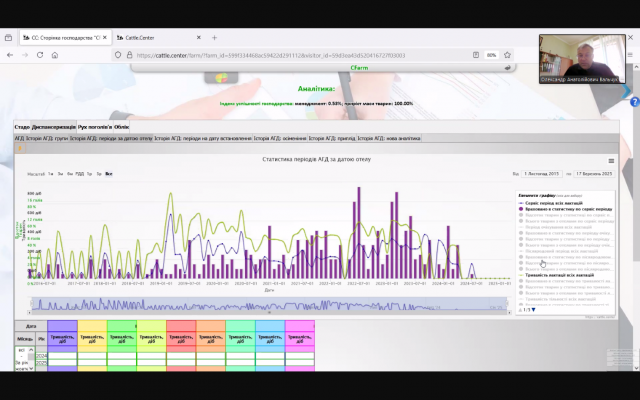The height and width of the screenshot is (400, 640).
Task: Reload the current page
Action: [x=40, y=55]
